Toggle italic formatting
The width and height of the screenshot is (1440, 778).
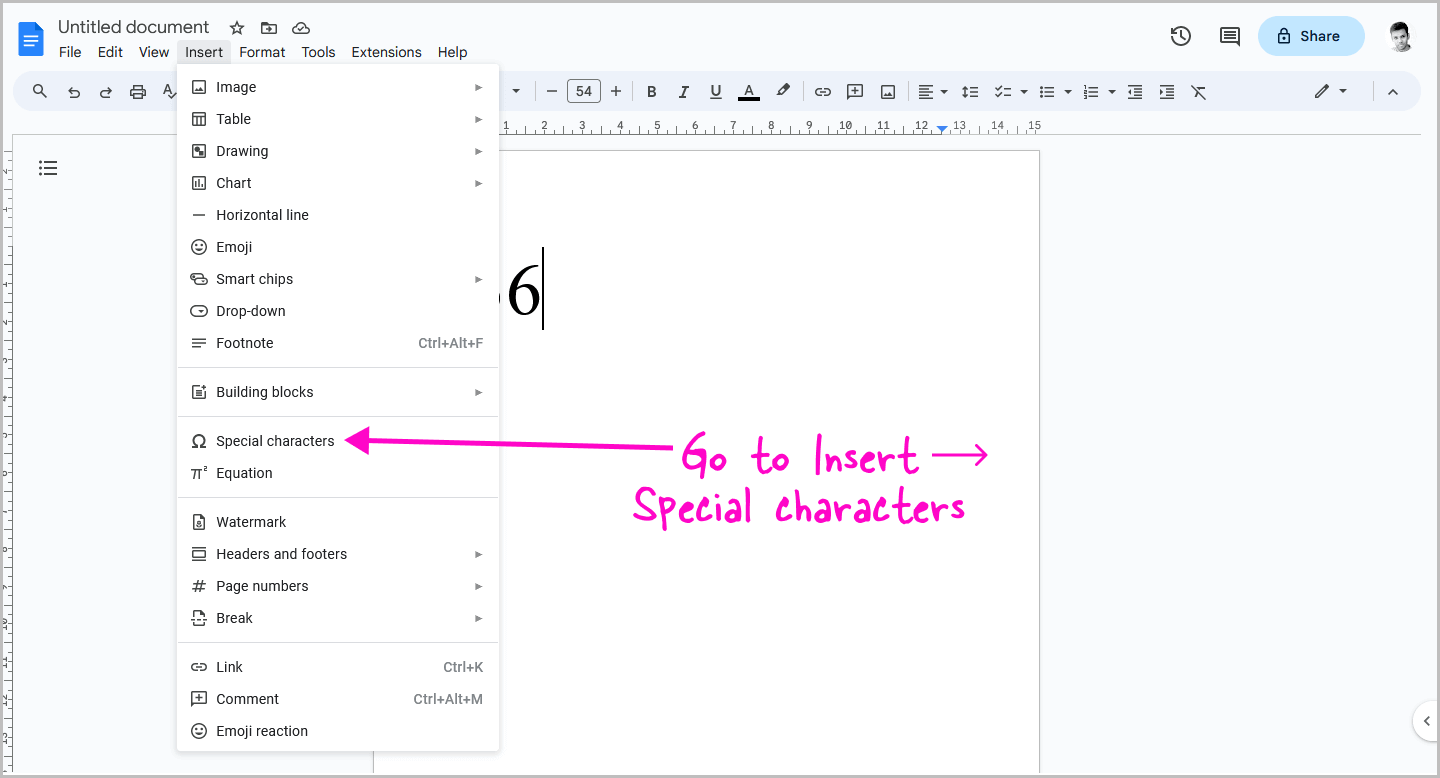(x=683, y=91)
